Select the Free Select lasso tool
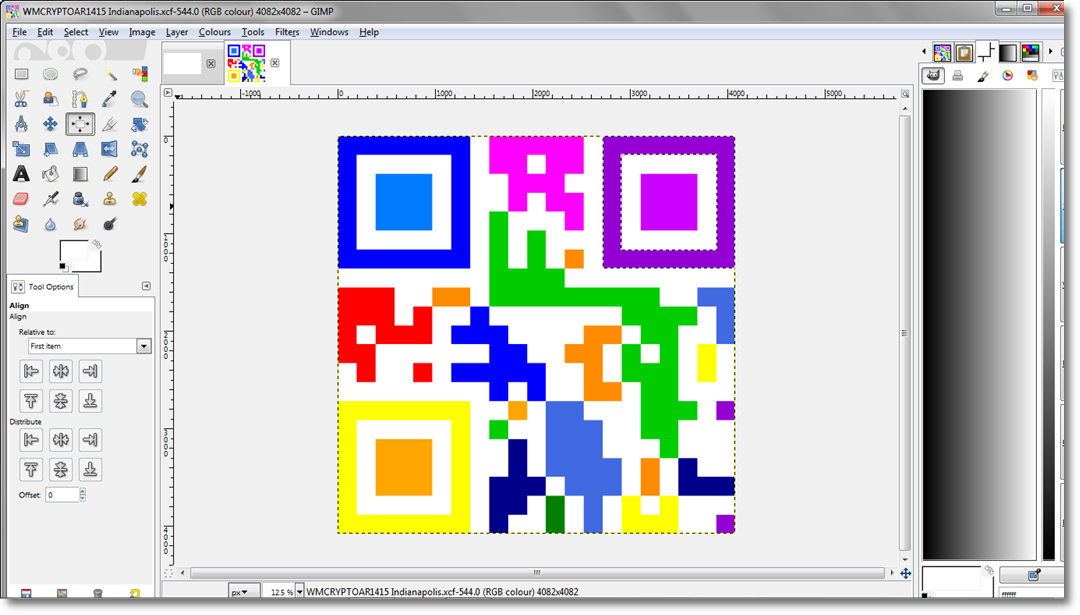This screenshot has width=1080, height=615. pos(80,74)
